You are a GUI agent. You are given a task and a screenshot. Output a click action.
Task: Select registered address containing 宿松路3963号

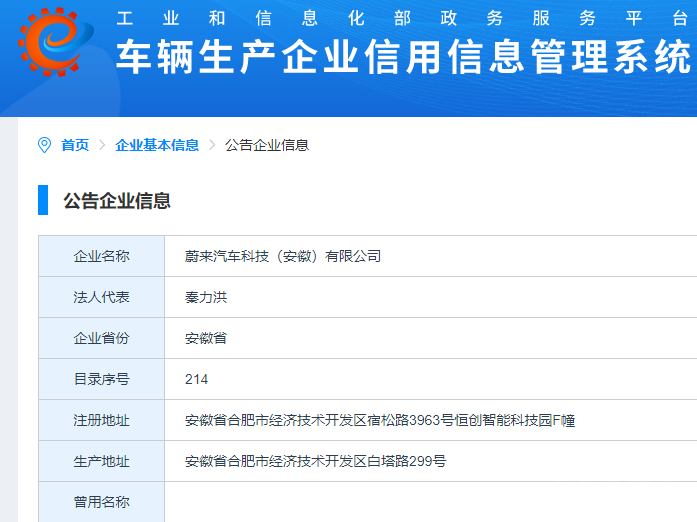380,420
